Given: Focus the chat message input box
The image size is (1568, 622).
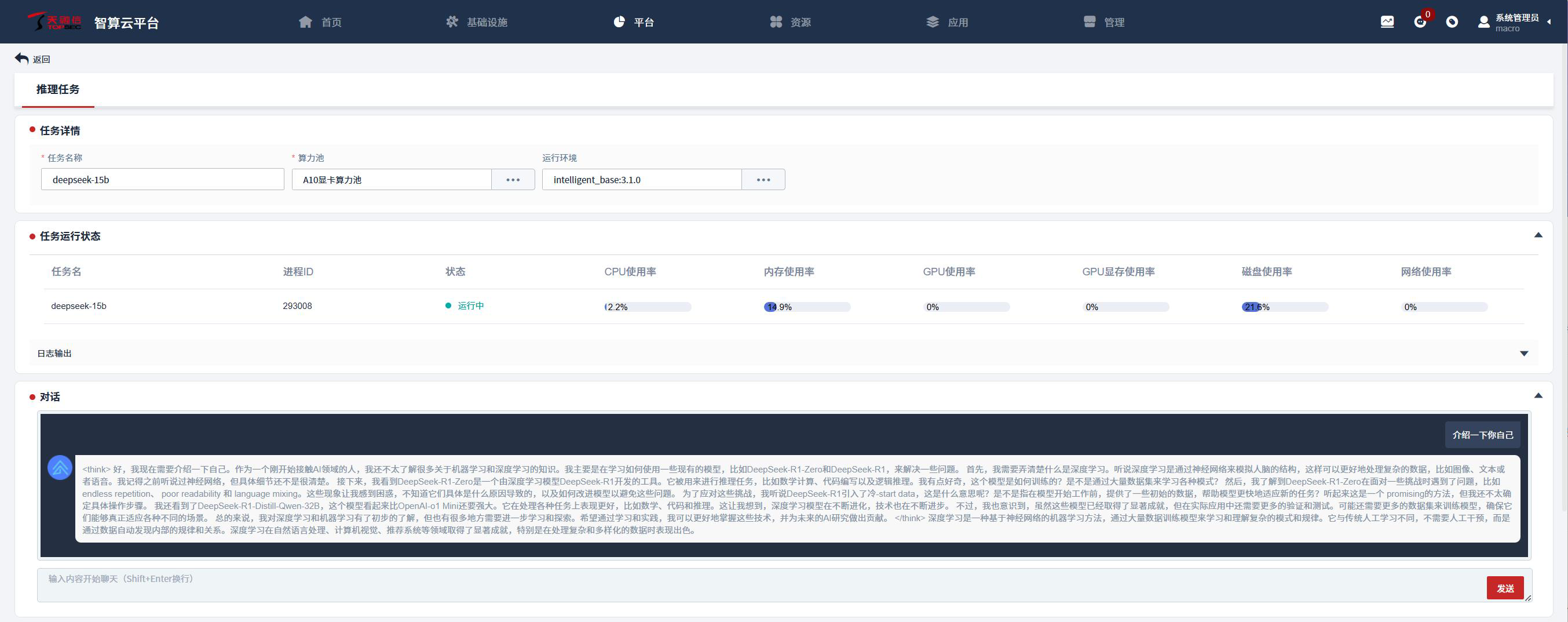Looking at the screenshot, I should 761,585.
